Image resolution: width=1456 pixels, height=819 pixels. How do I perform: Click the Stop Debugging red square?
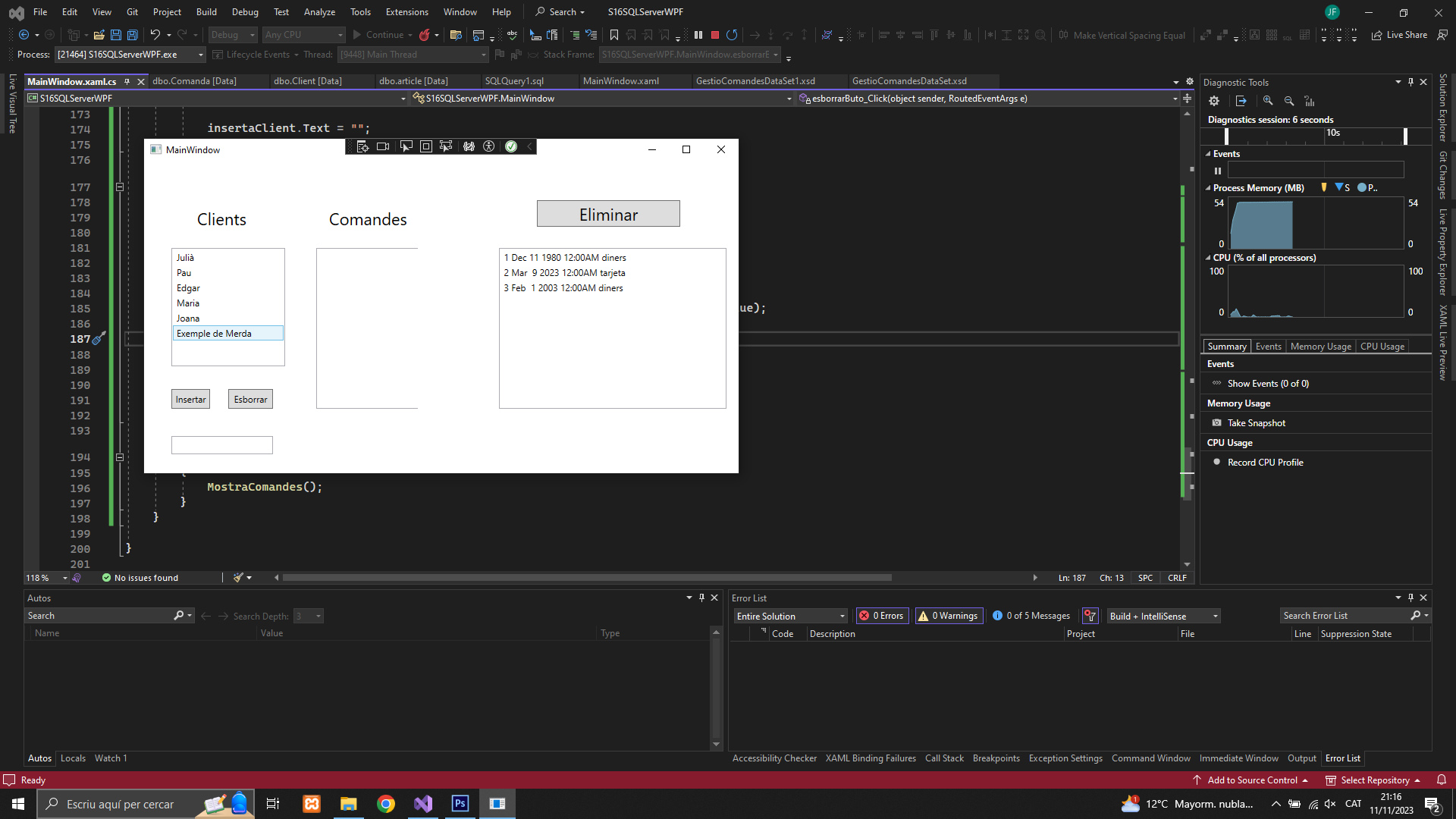click(x=714, y=35)
